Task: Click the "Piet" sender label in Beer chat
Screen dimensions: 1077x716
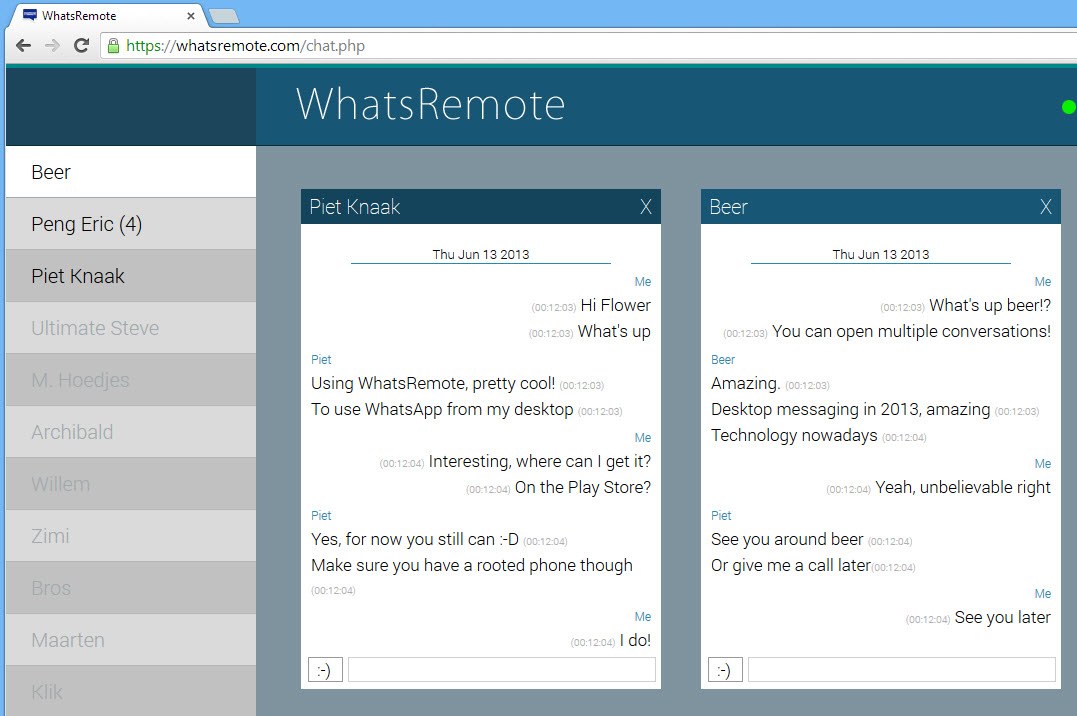Action: click(x=721, y=515)
